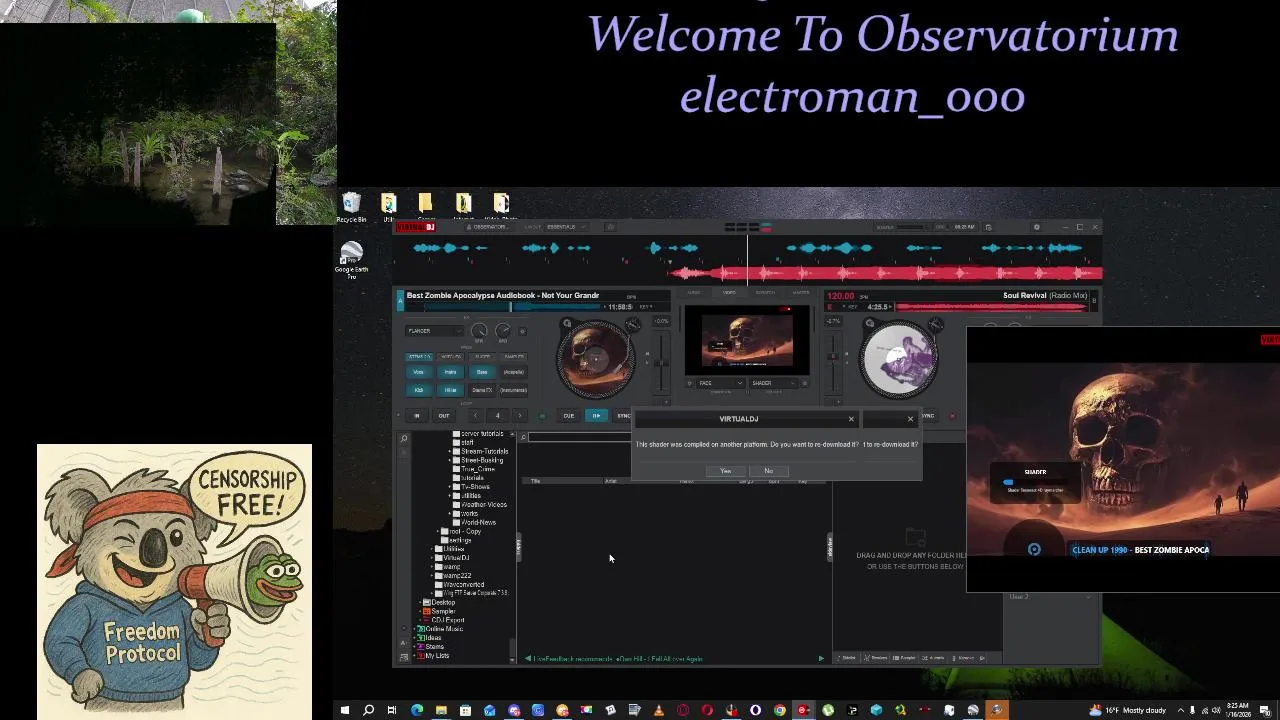Double the loop length with right arrow
The image size is (1280, 720).
tap(519, 416)
